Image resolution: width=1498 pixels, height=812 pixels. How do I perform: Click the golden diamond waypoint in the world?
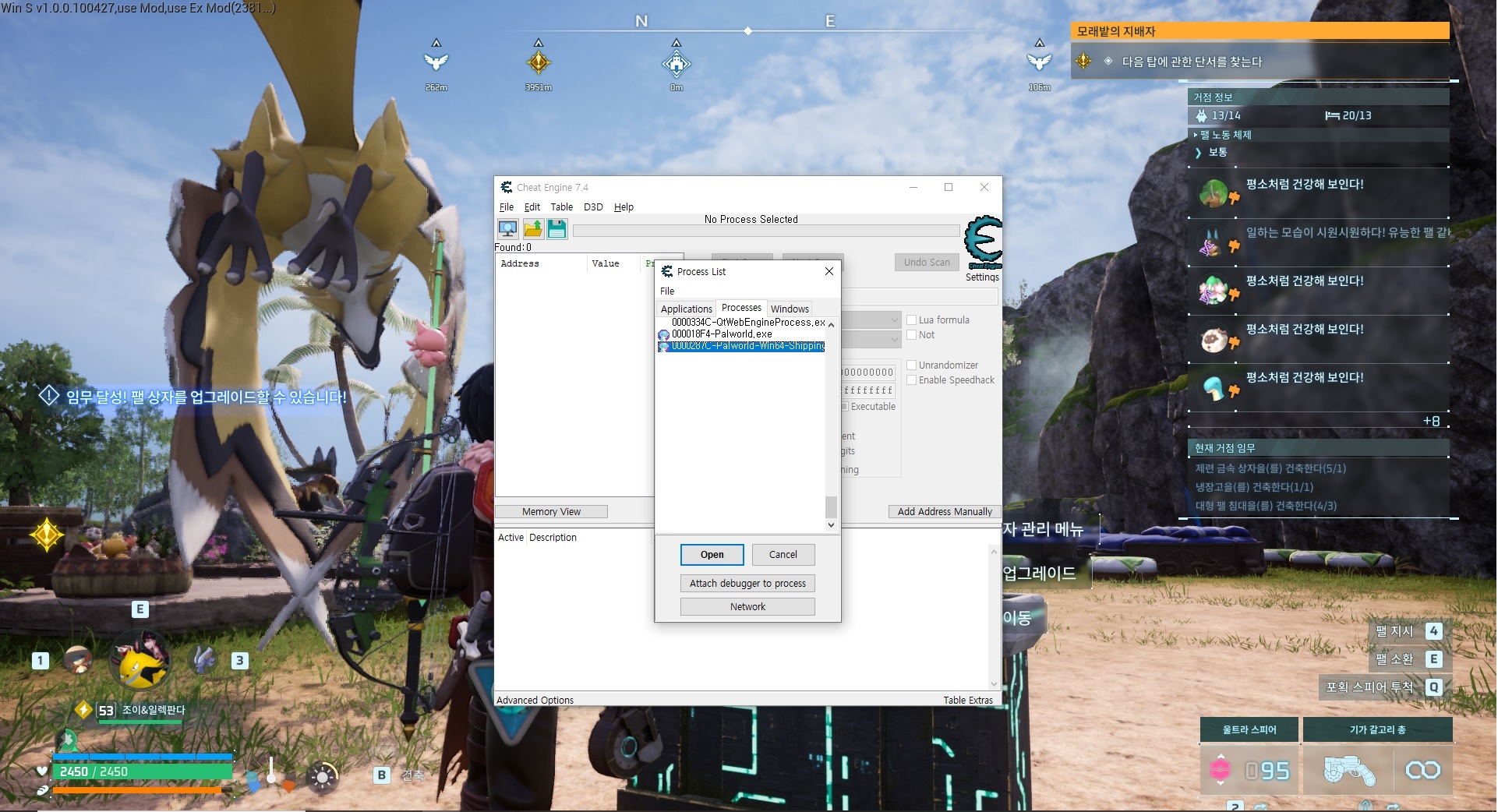47,535
